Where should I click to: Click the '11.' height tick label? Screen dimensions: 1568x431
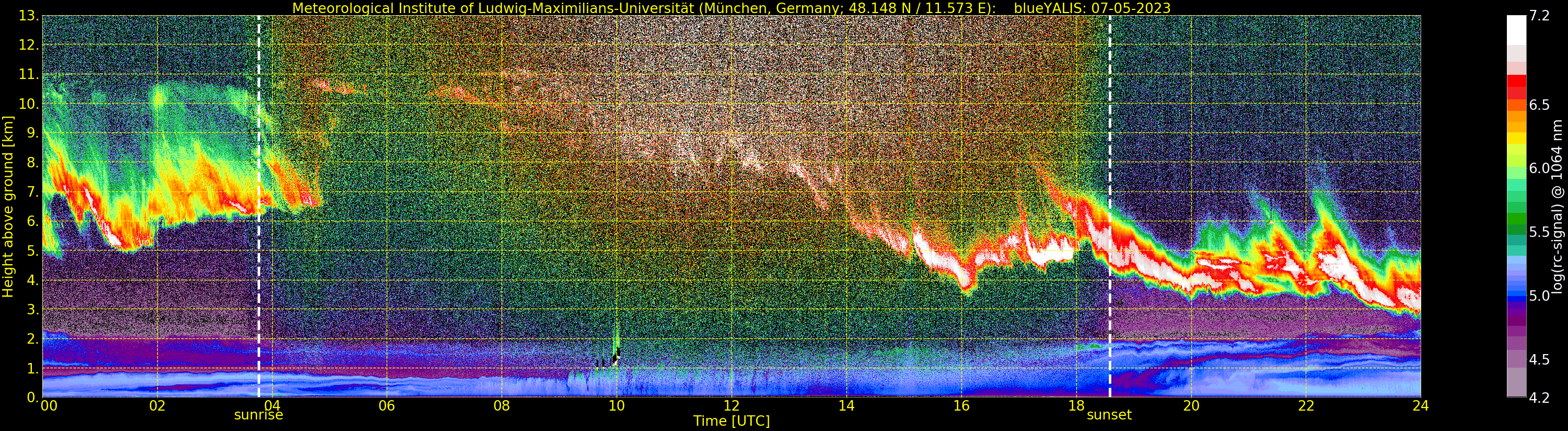pyautogui.click(x=29, y=74)
